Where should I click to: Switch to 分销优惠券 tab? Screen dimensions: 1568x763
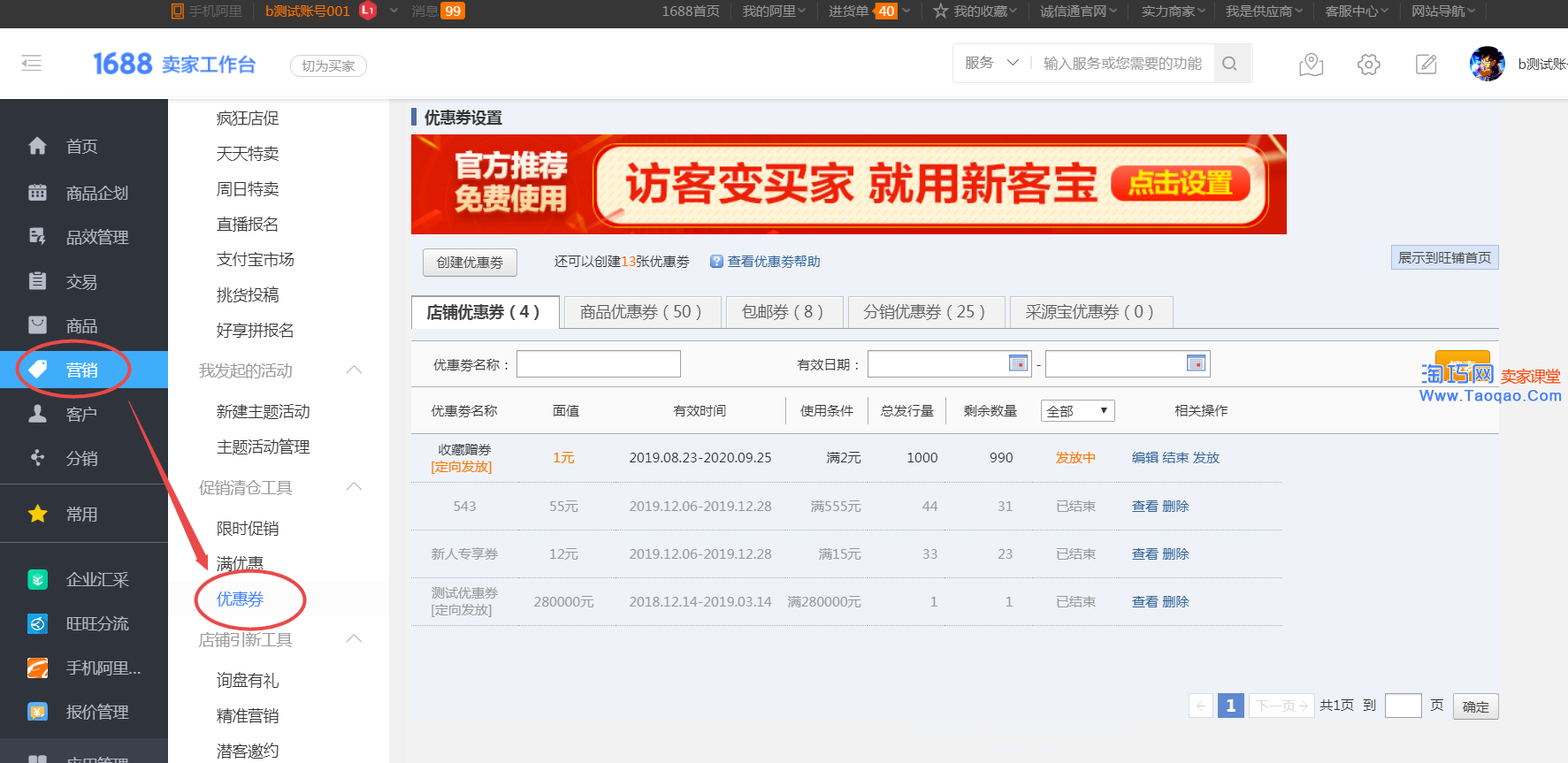926,312
